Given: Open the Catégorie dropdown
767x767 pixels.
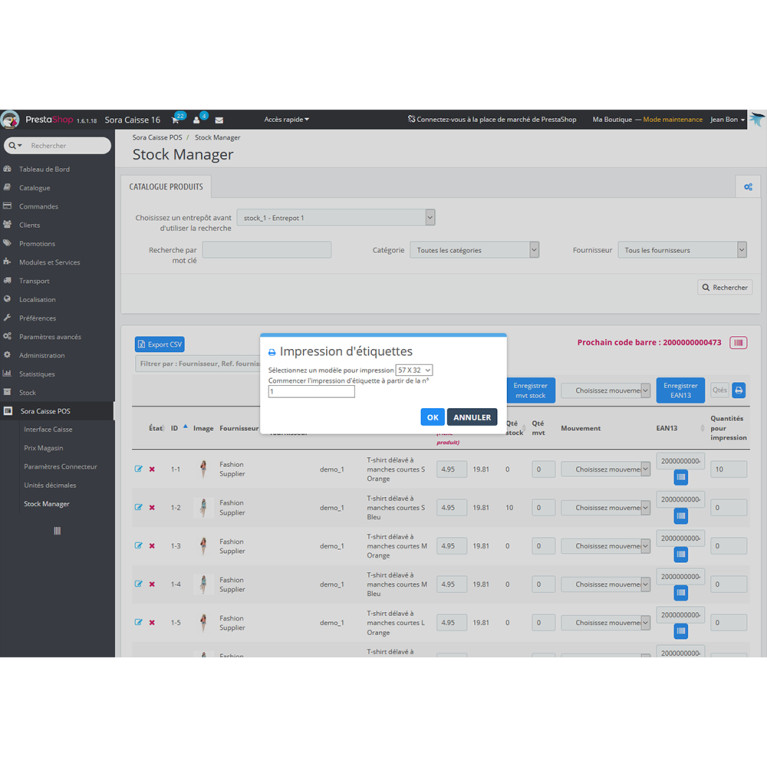Looking at the screenshot, I should click(474, 250).
